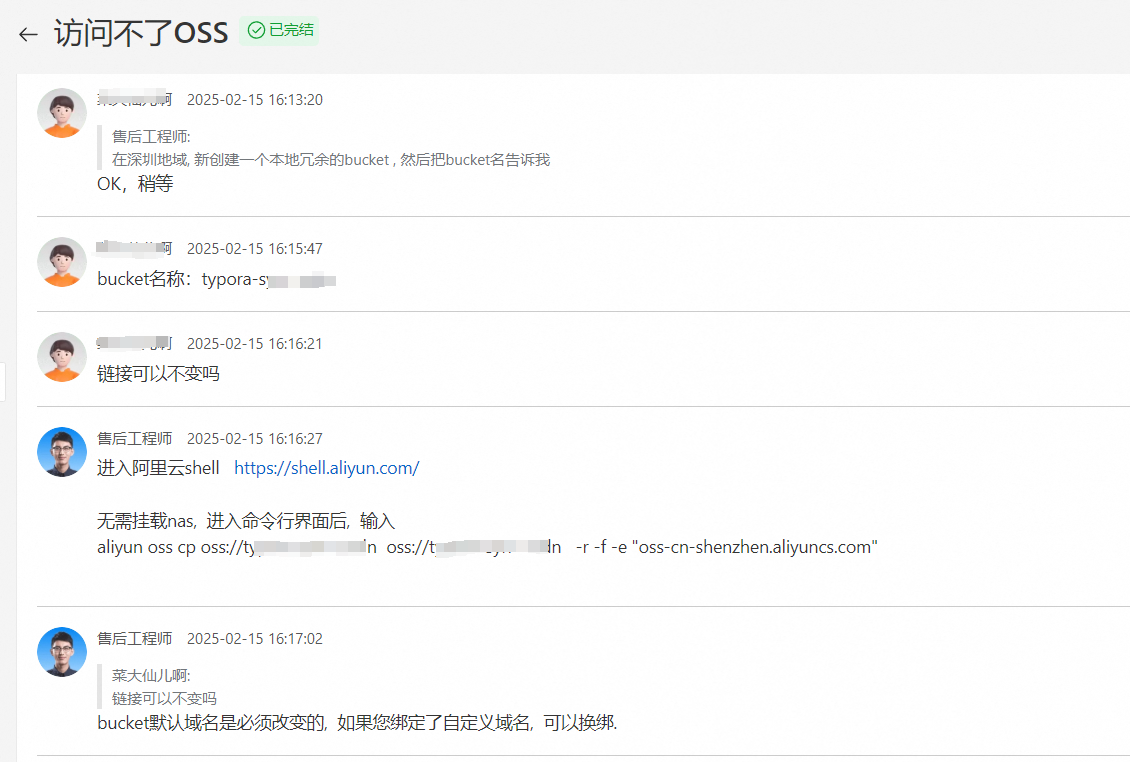Click the message 链接可以不变吗 at 16:16:21
The image size is (1130, 762).
(x=159, y=373)
